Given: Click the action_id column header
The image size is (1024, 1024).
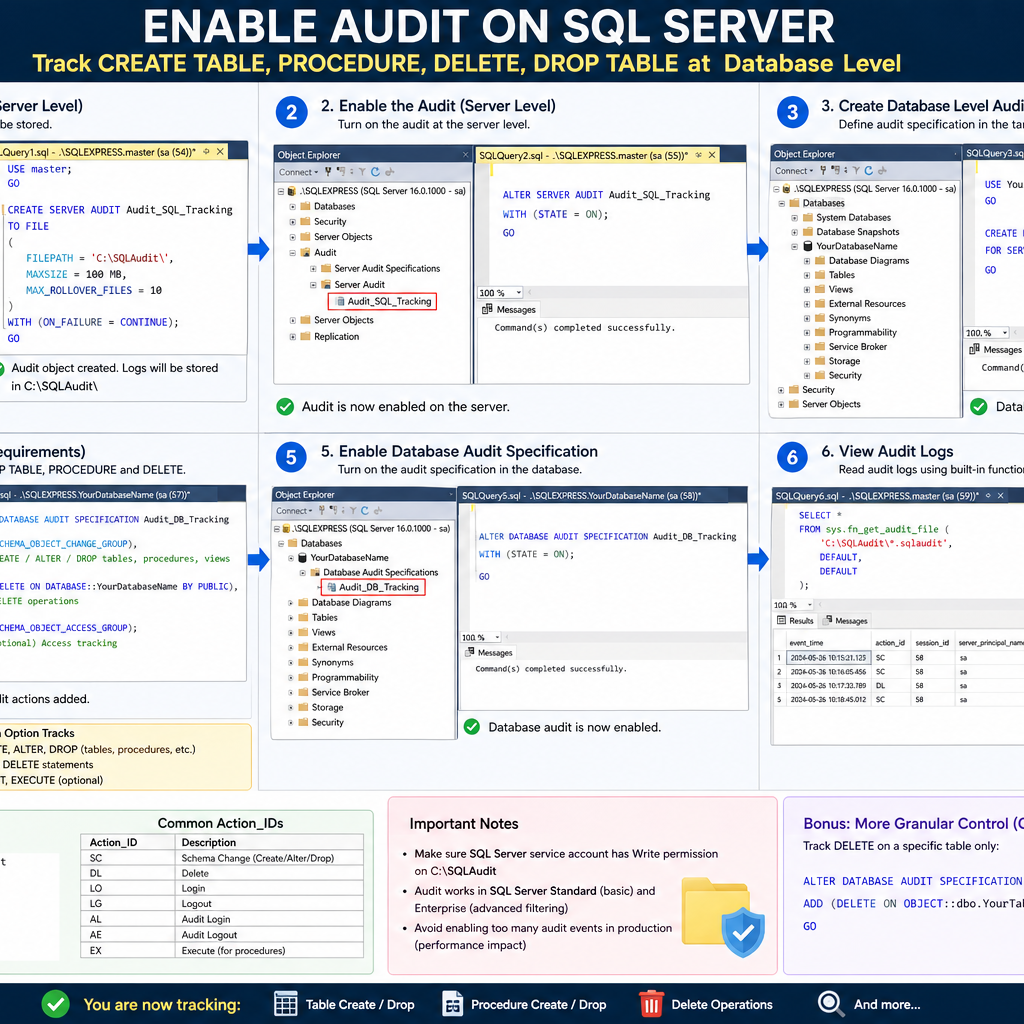Looking at the screenshot, I should point(890,643).
